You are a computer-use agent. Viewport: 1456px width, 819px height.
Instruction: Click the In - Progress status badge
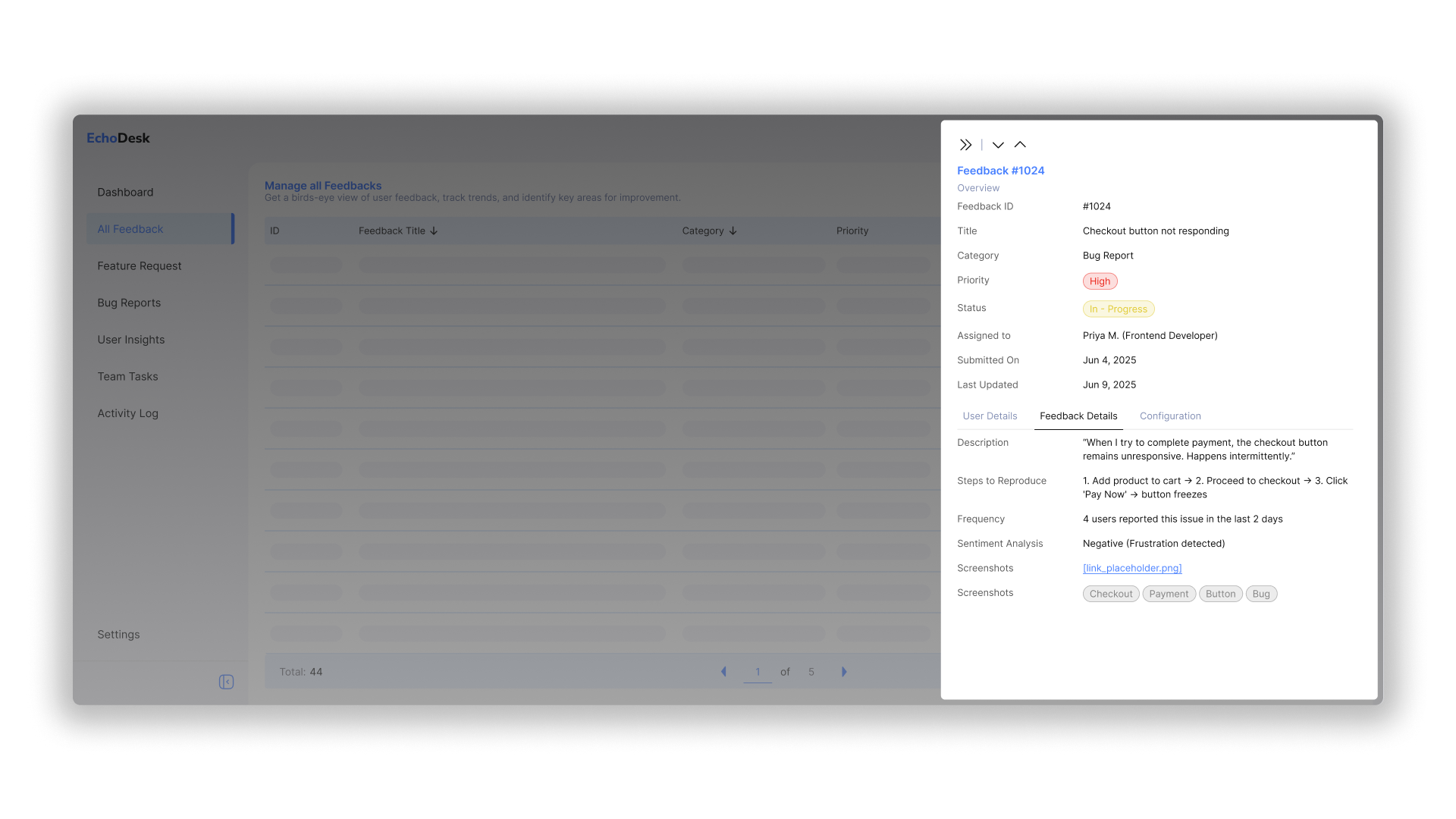pos(1118,309)
